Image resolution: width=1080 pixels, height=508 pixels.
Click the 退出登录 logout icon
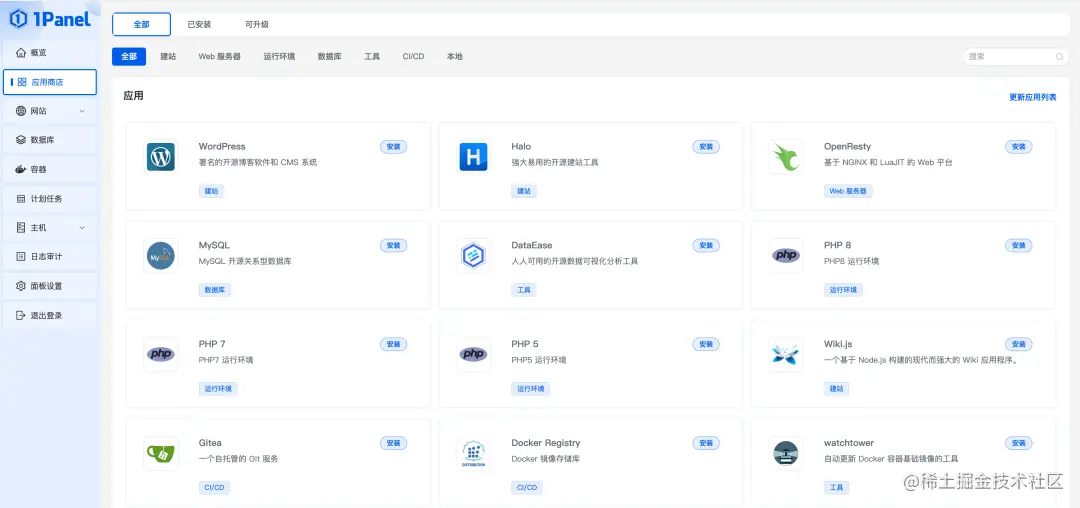pyautogui.click(x=21, y=315)
